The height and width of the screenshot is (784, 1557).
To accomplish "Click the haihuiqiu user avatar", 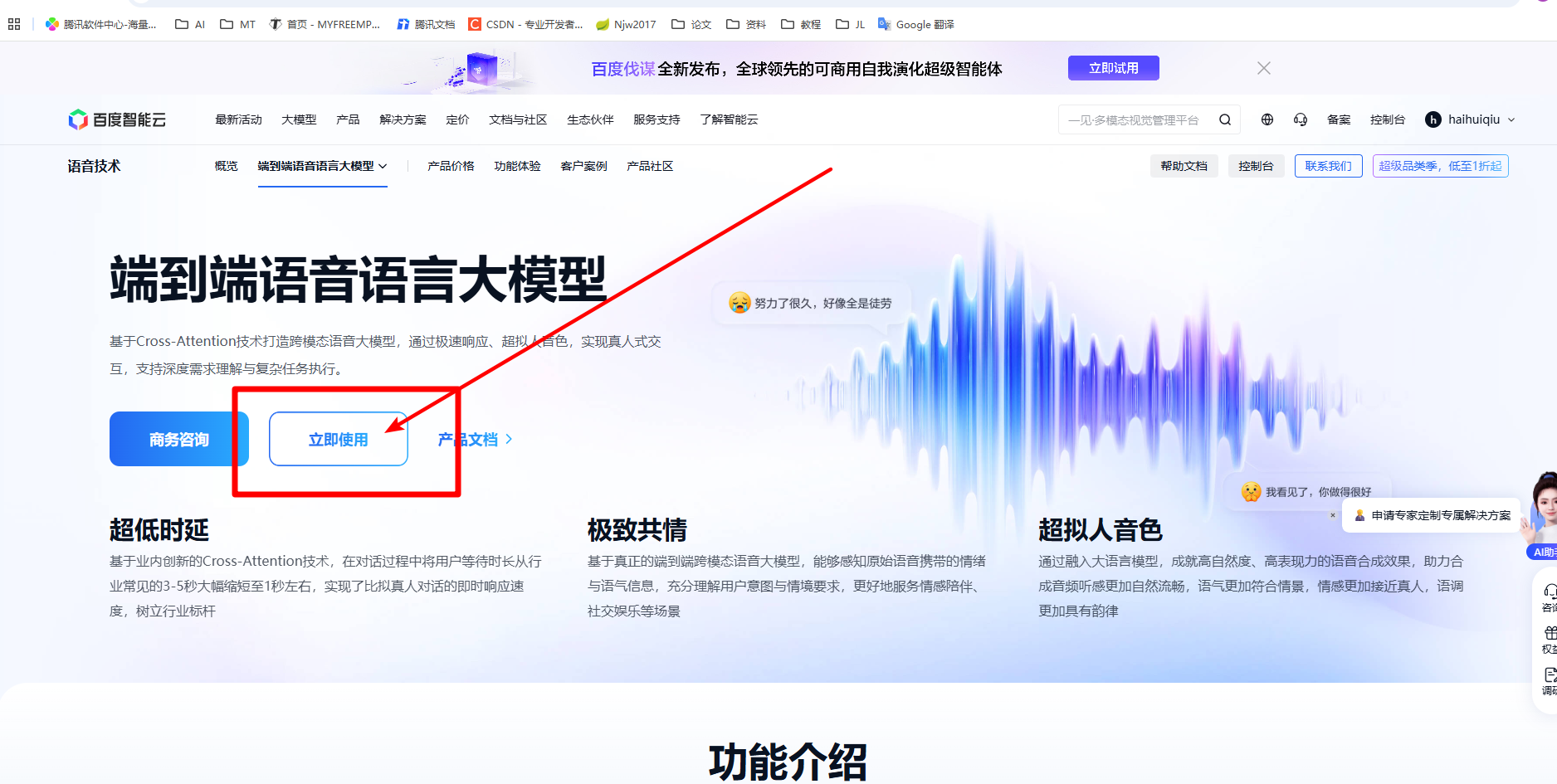I will [x=1433, y=119].
